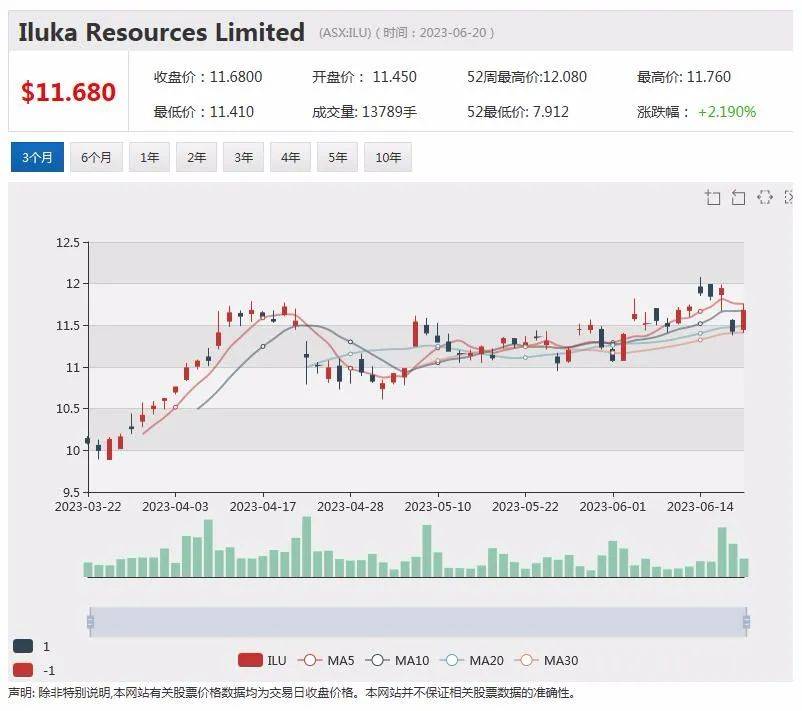
Task: Activate the area zoom tool icon
Action: coord(712,197)
